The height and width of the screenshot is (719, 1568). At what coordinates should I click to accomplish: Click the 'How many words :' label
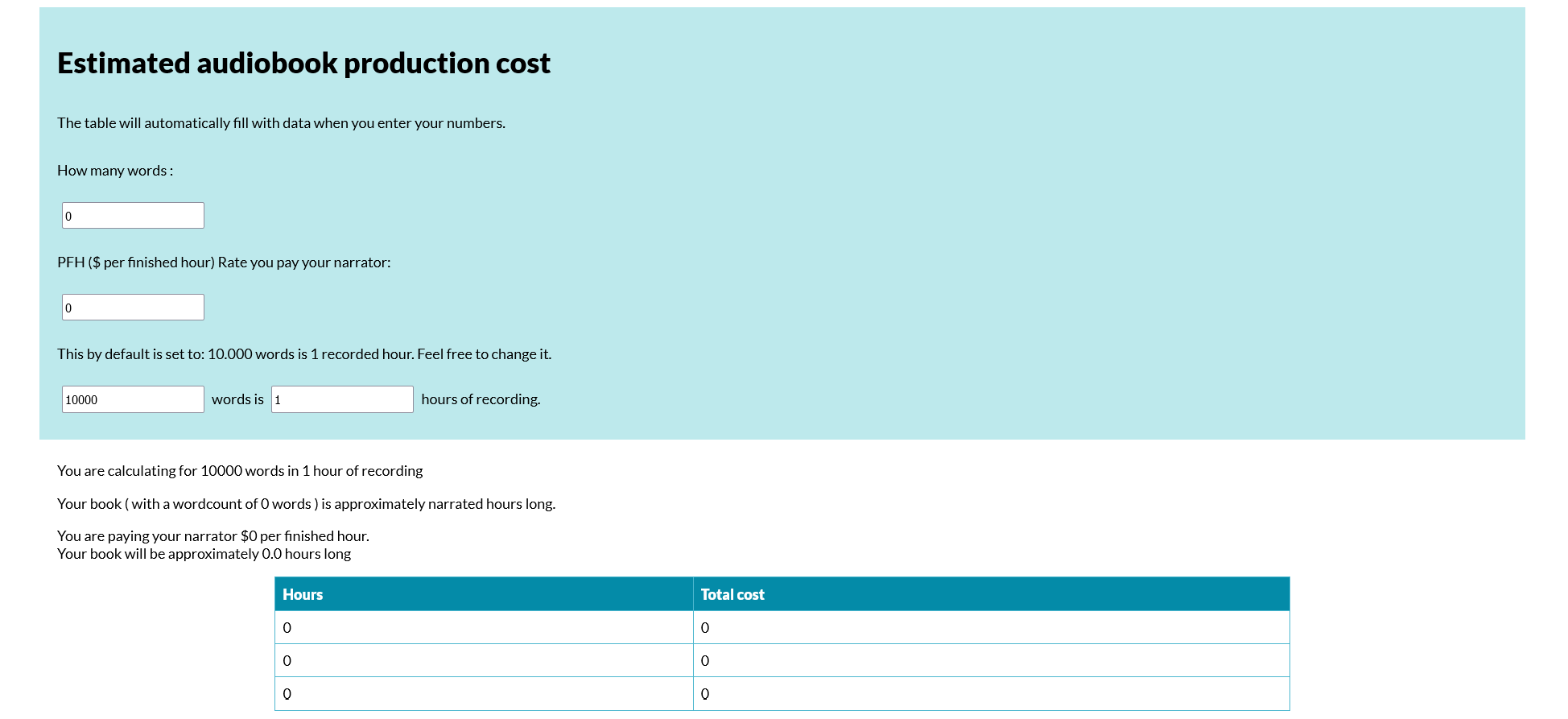115,171
